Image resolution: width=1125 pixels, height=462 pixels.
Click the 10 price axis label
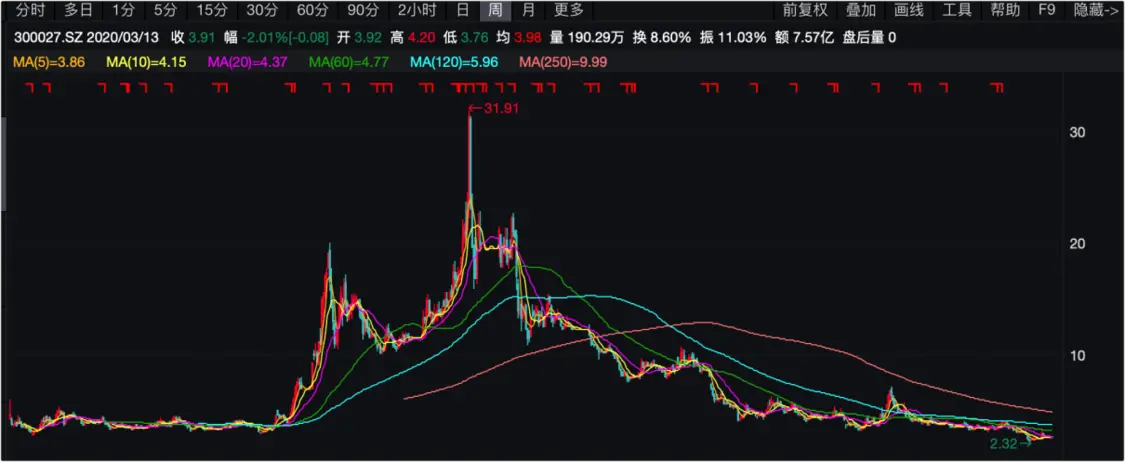(x=1078, y=356)
